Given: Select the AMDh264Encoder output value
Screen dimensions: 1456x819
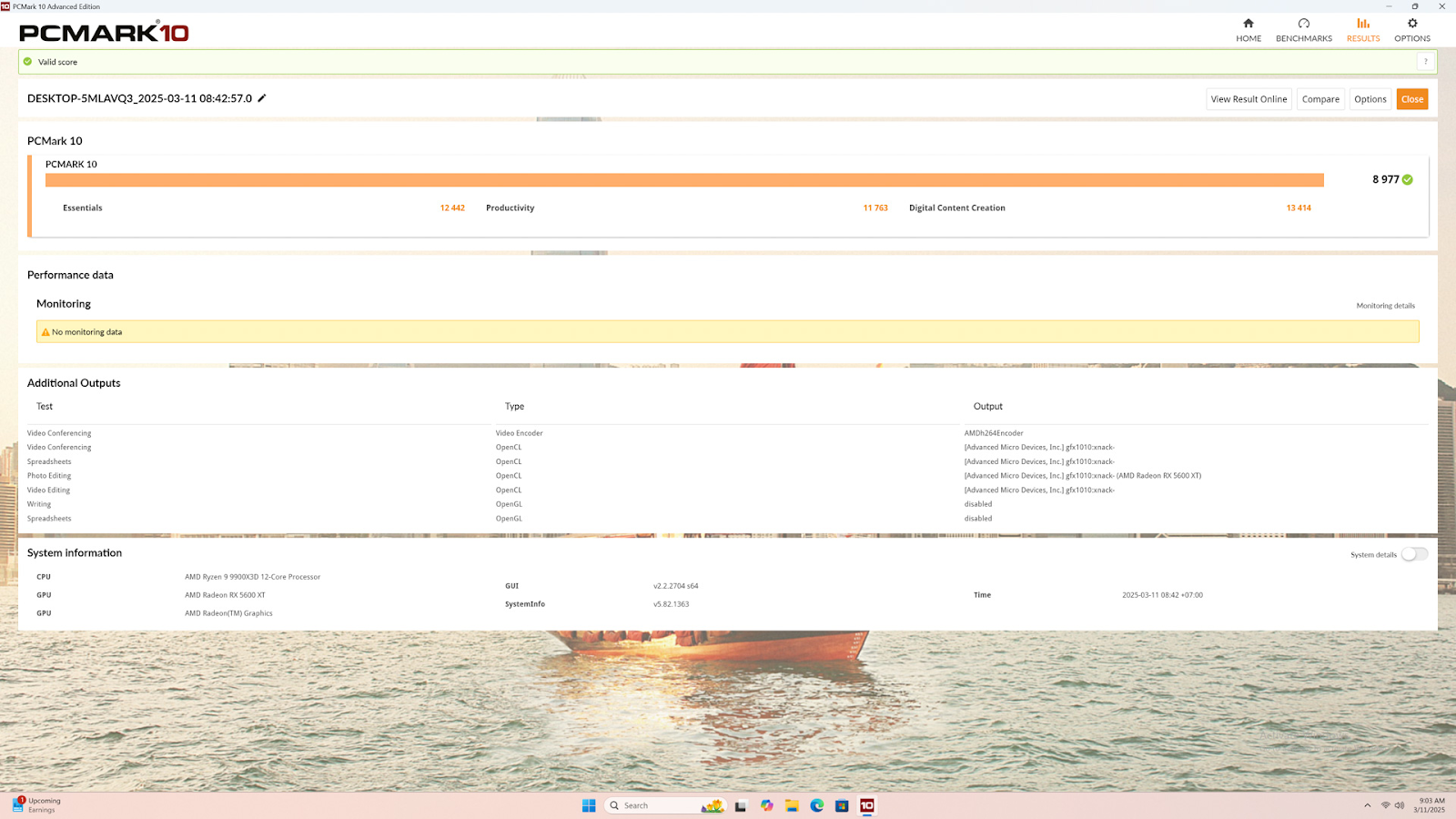Looking at the screenshot, I should click(994, 433).
